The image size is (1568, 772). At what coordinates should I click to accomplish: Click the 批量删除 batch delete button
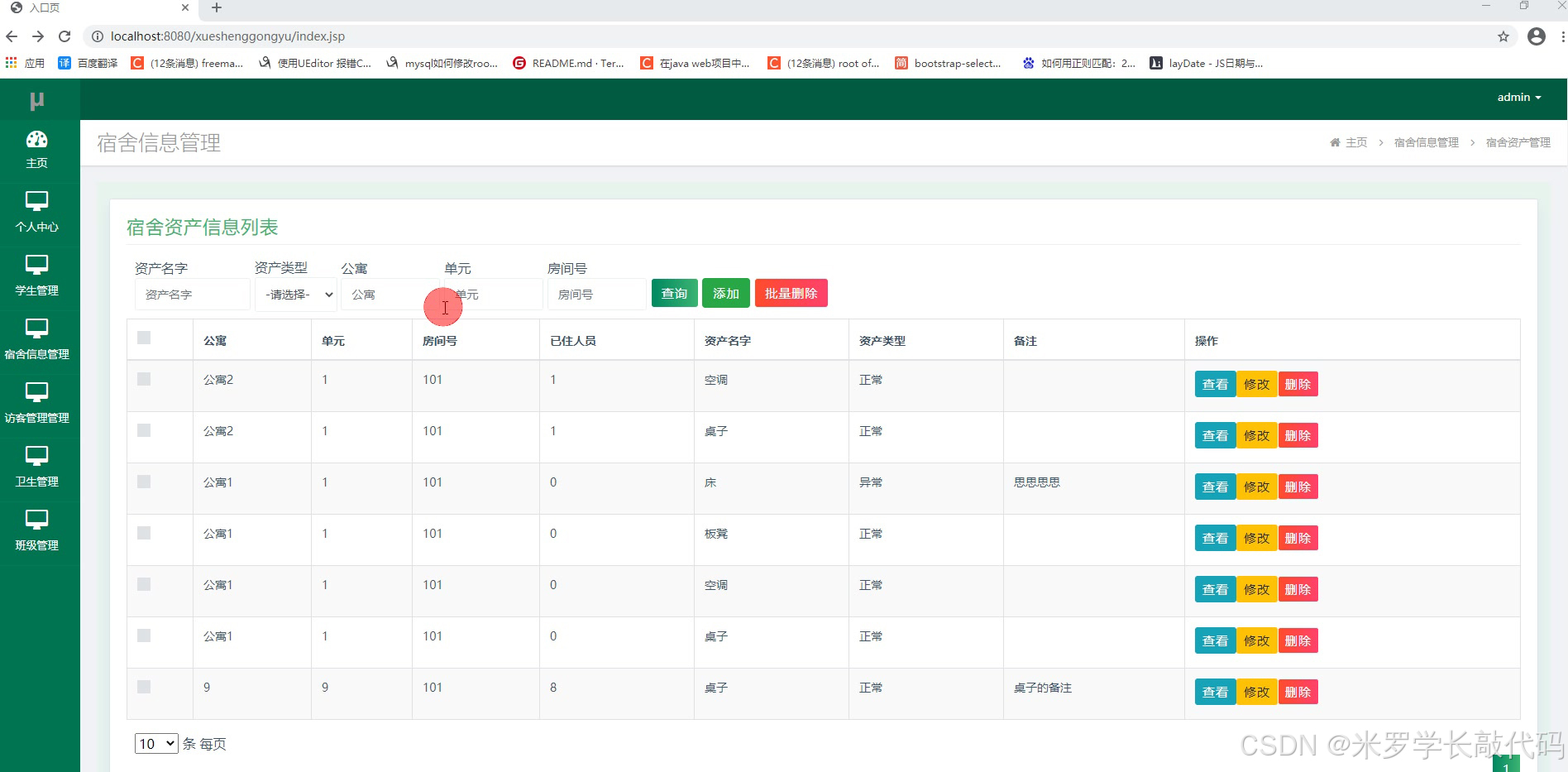[791, 293]
